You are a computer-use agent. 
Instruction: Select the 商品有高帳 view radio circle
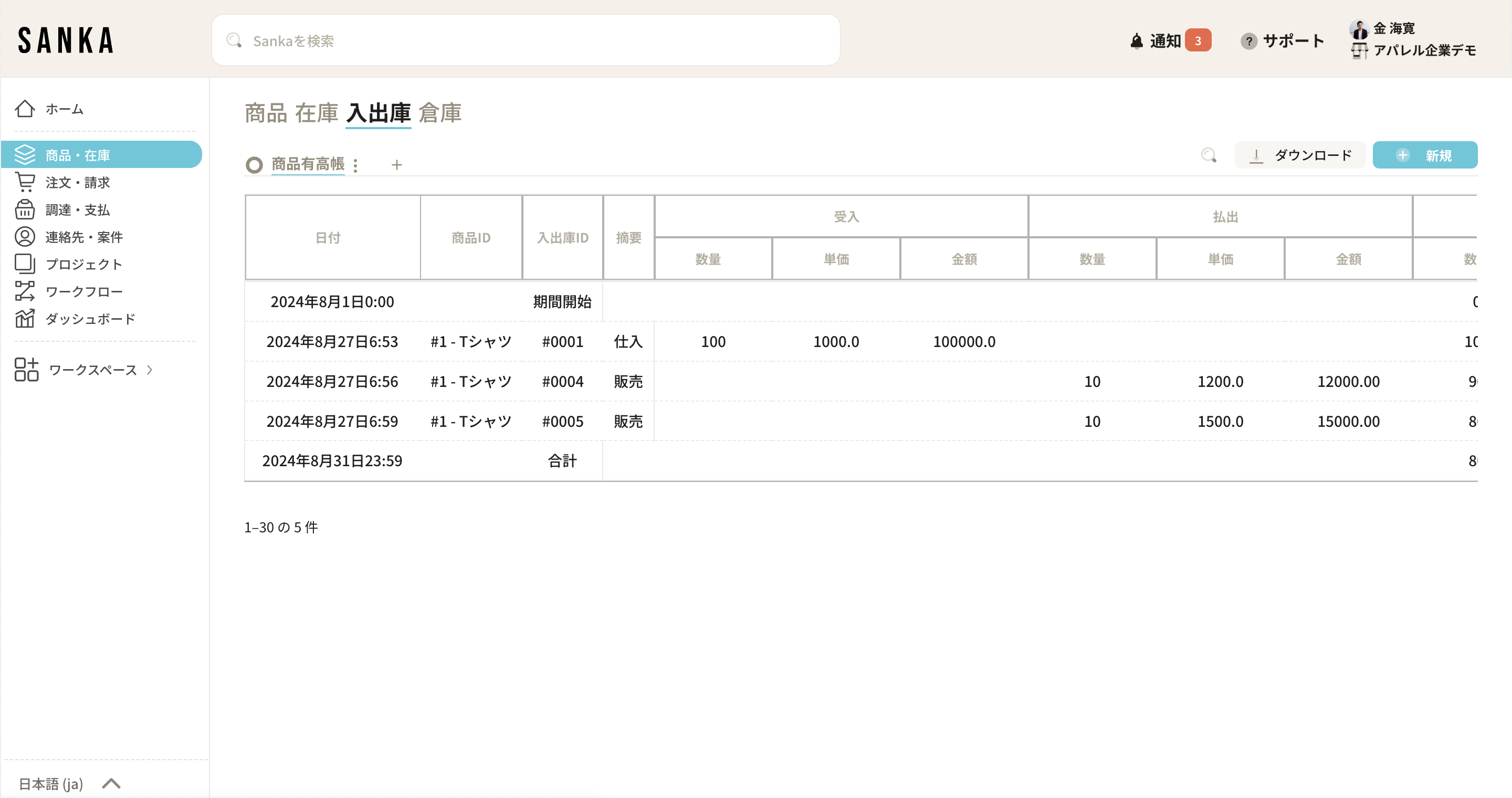pos(254,165)
